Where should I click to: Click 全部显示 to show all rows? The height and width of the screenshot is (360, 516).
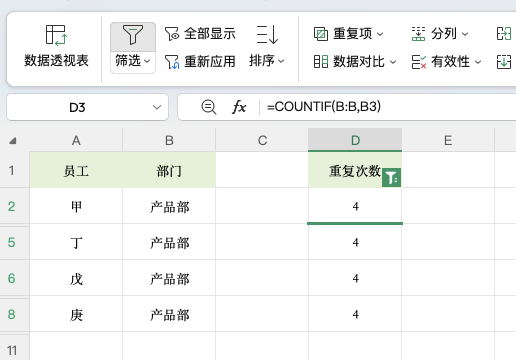[200, 34]
